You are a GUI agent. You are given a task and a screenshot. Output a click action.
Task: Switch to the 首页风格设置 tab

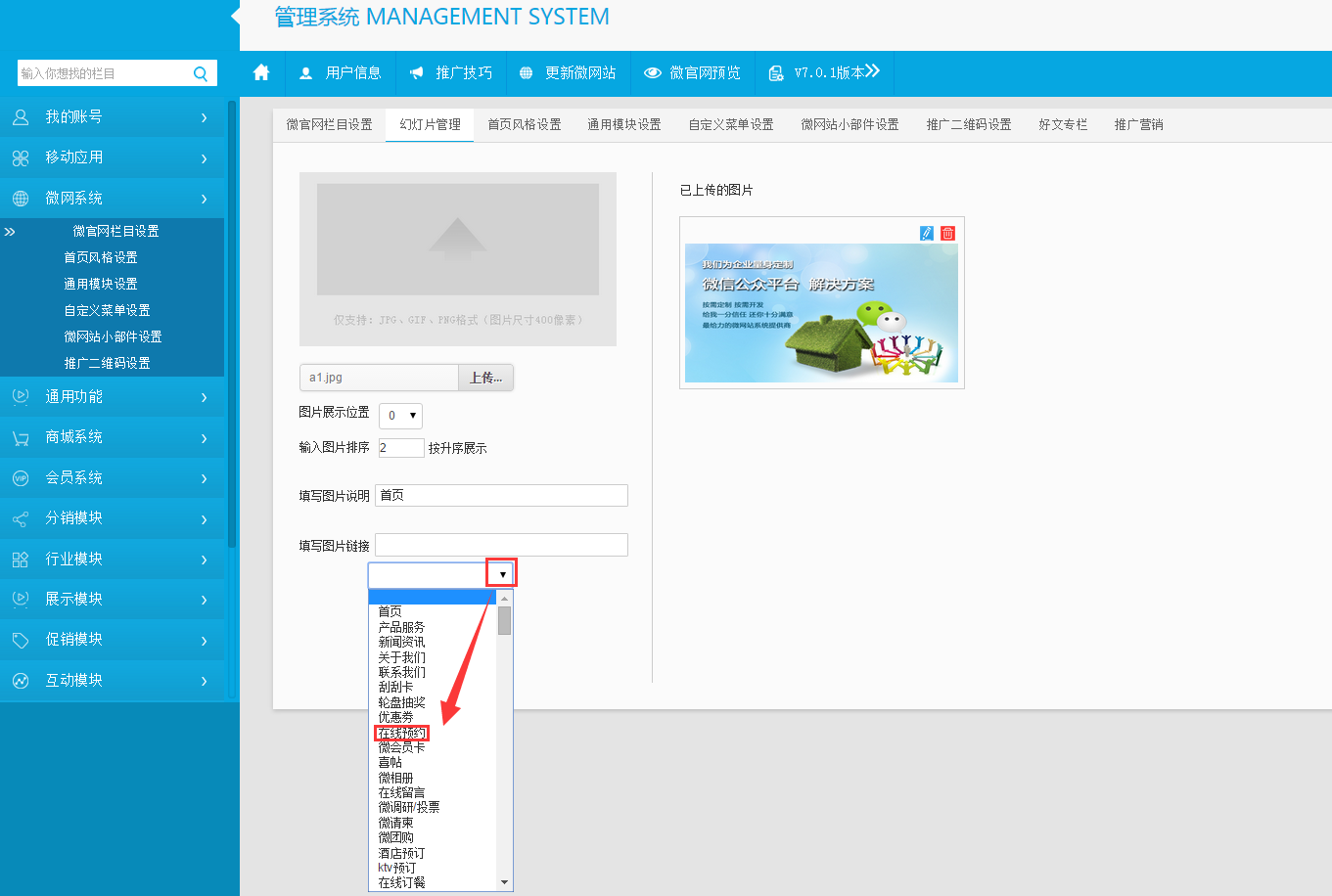525,124
